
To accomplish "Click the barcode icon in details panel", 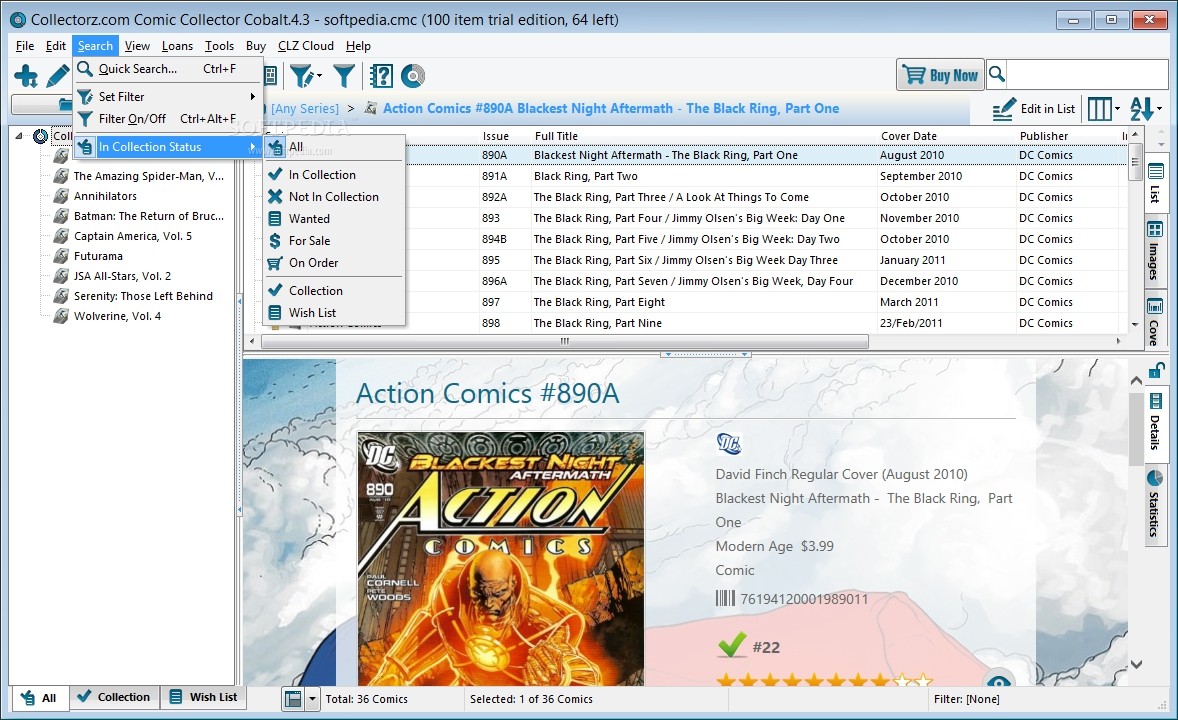I will coord(725,599).
